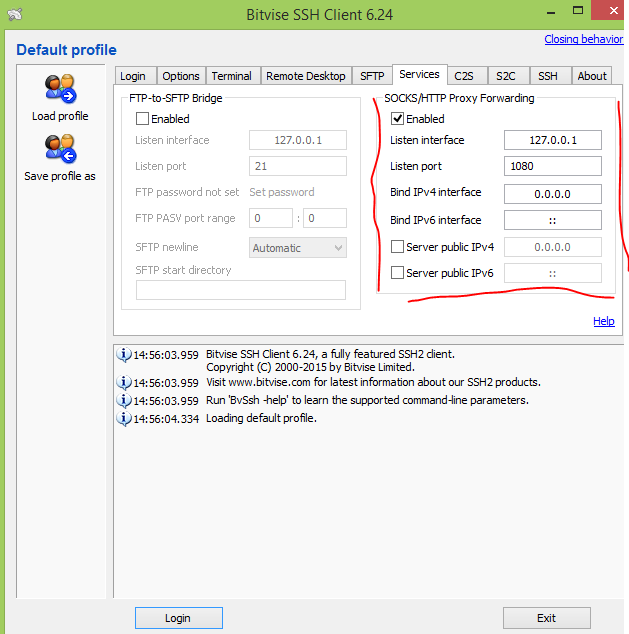Open the SFTP newline dropdown
This screenshot has height=634, width=629.
[298, 248]
